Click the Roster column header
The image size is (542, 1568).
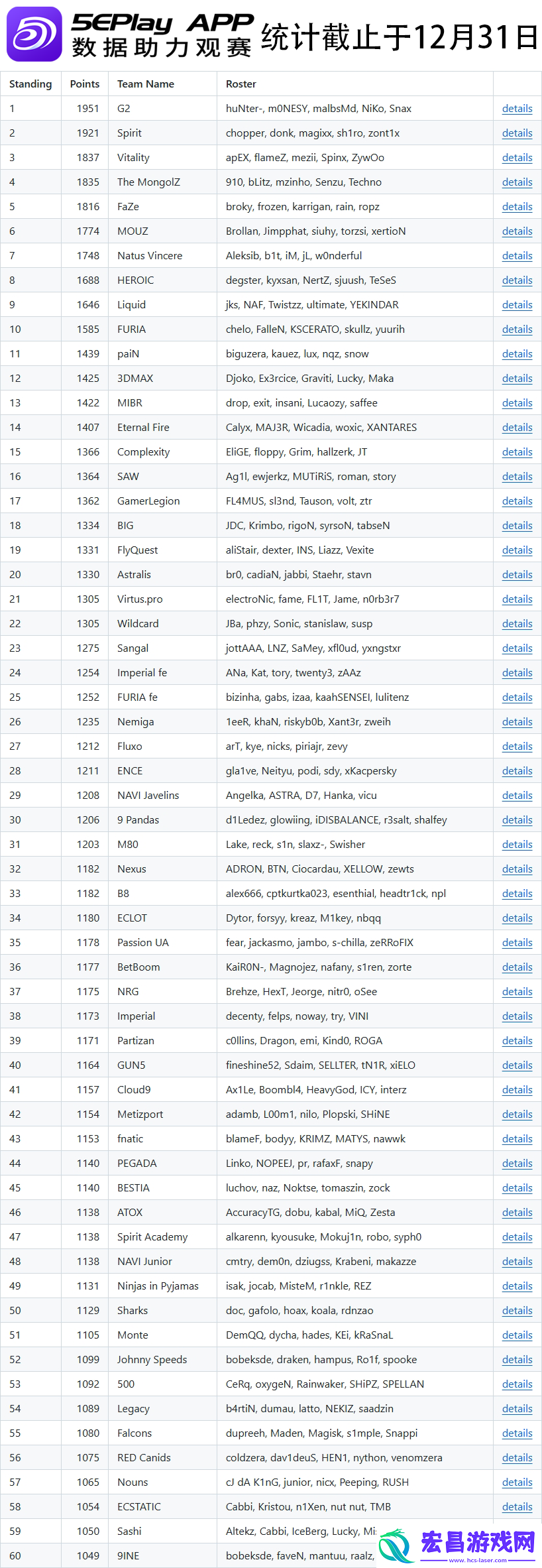[x=241, y=84]
